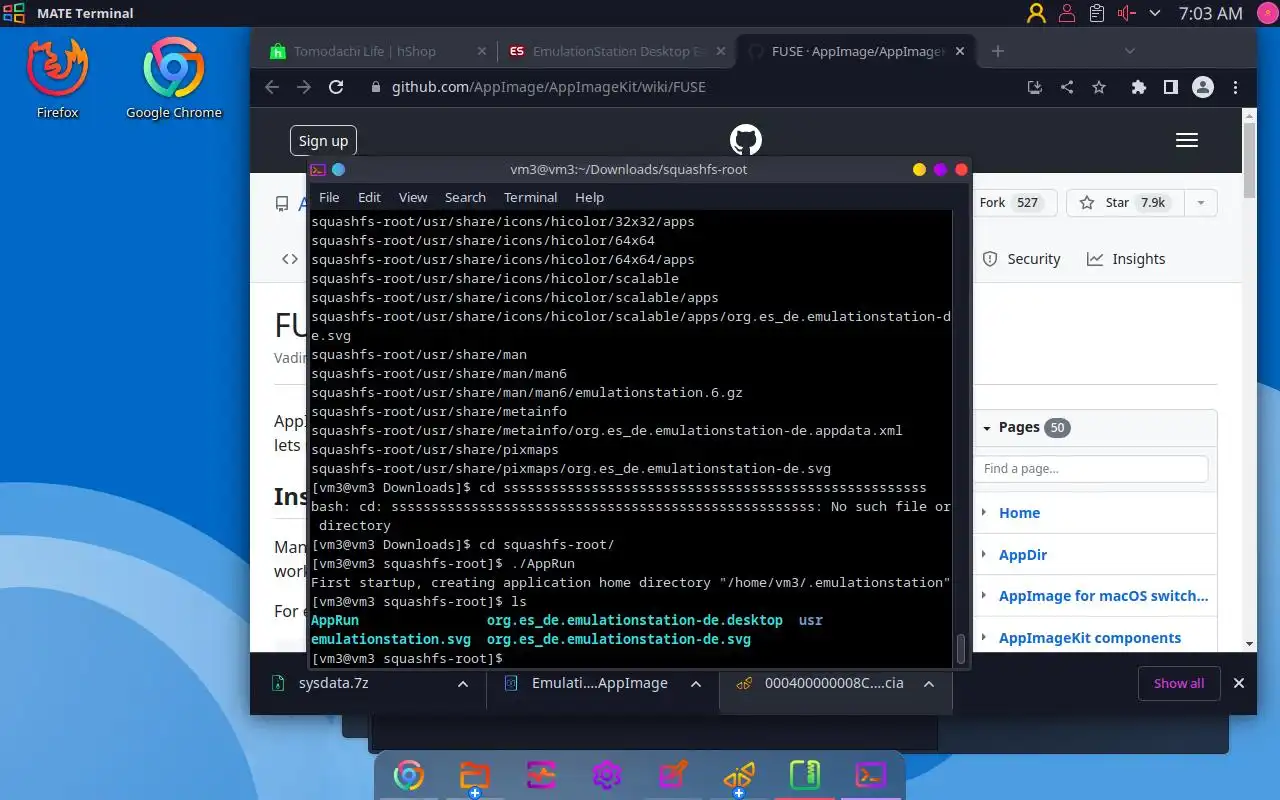Open the file manager from the dock
Viewport: 1280px width, 800px height.
474,777
